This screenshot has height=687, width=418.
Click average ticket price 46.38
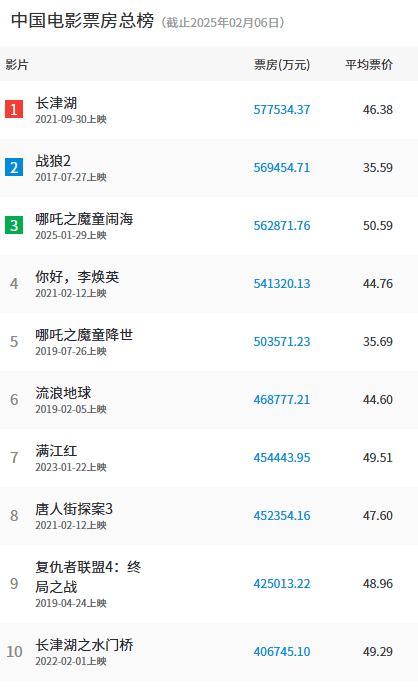(x=378, y=110)
